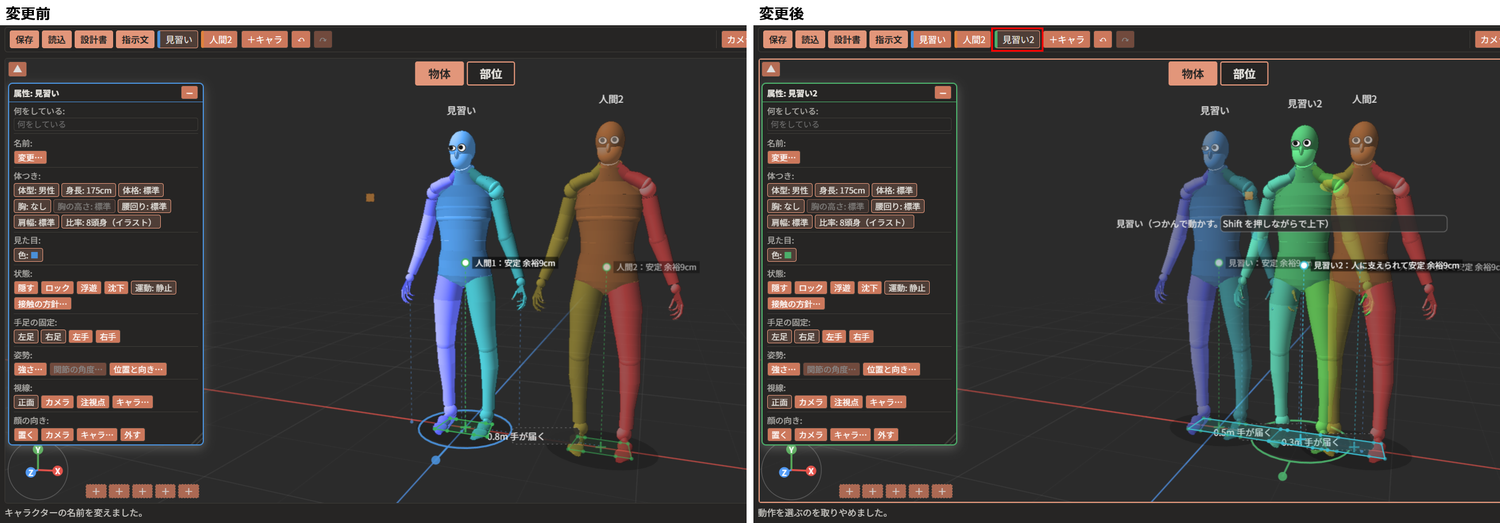This screenshot has height=523, width=1500.
Task: Click 外す in the 見習い2 panel 顔の向き row
Action: click(885, 435)
